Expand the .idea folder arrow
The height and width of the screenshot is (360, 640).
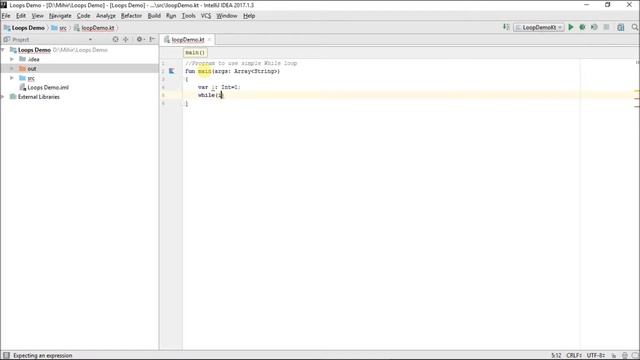click(x=12, y=59)
